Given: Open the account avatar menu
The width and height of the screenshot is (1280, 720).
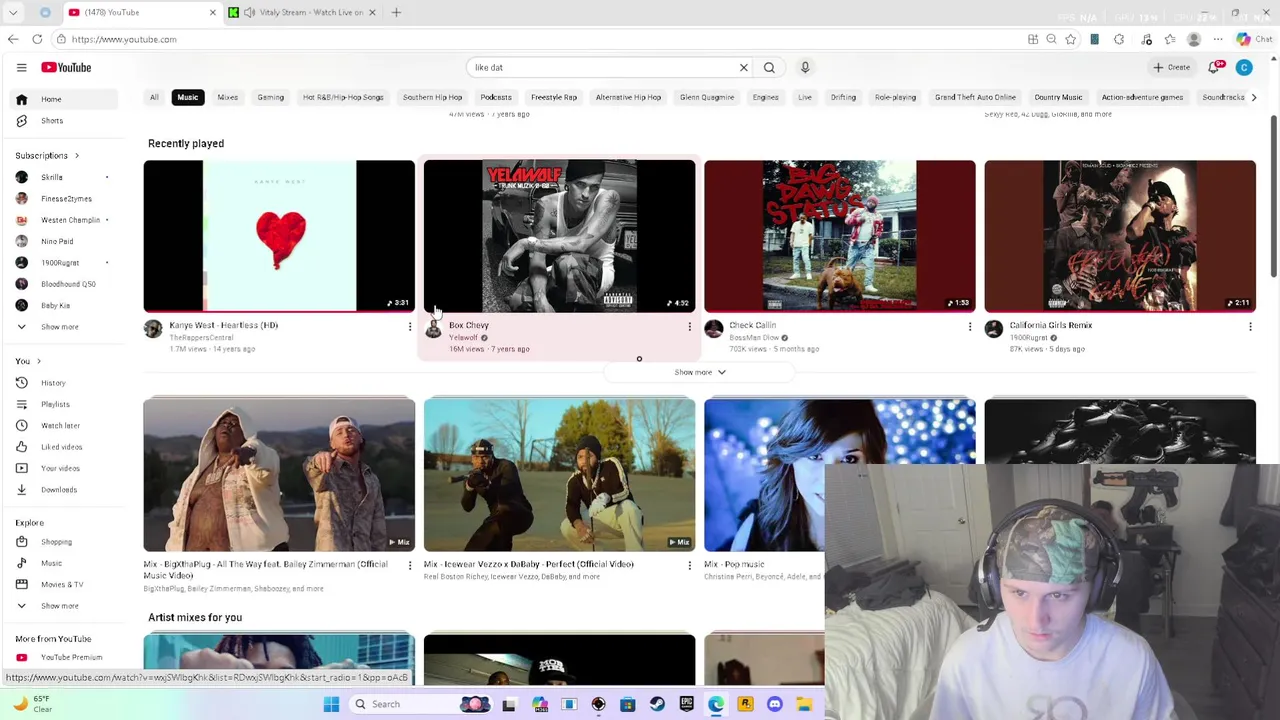Looking at the screenshot, I should tap(1244, 67).
